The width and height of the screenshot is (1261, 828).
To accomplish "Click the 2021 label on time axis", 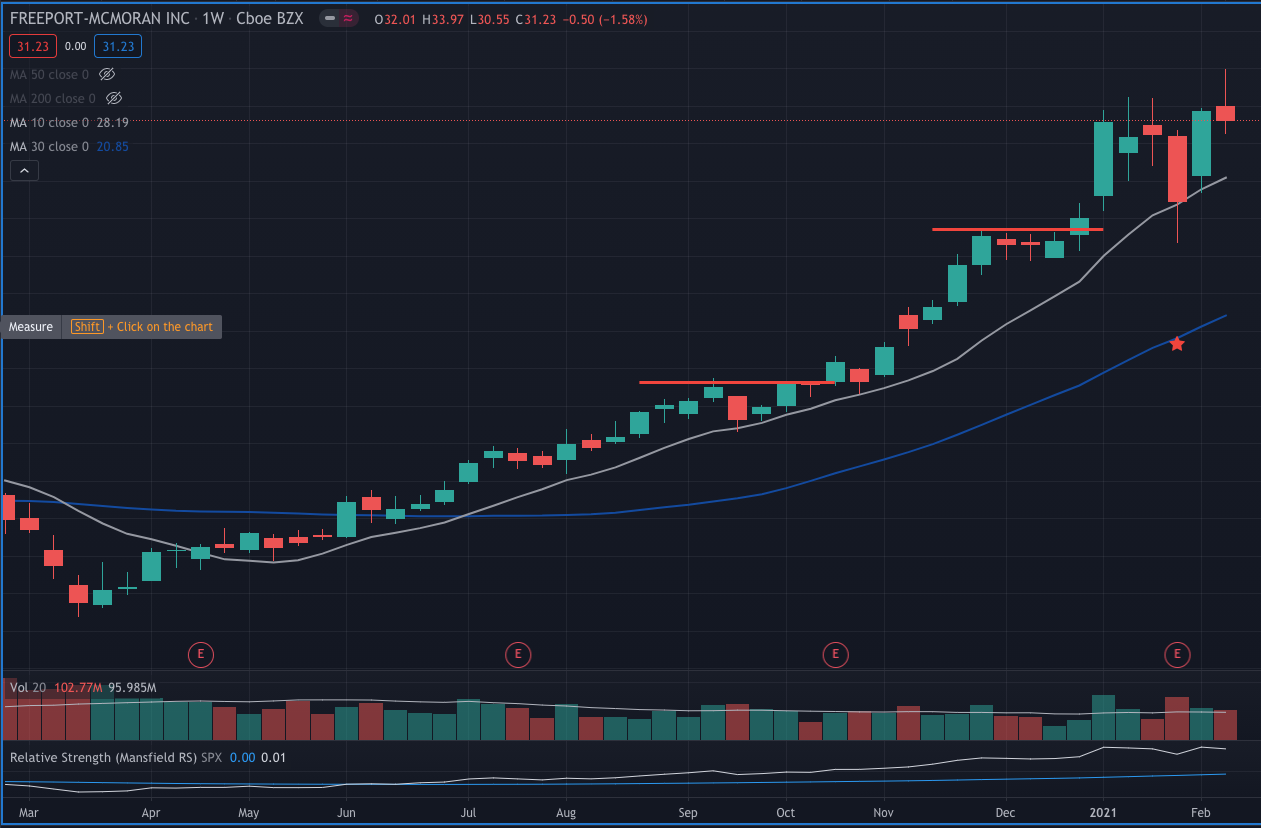I will click(x=1104, y=813).
